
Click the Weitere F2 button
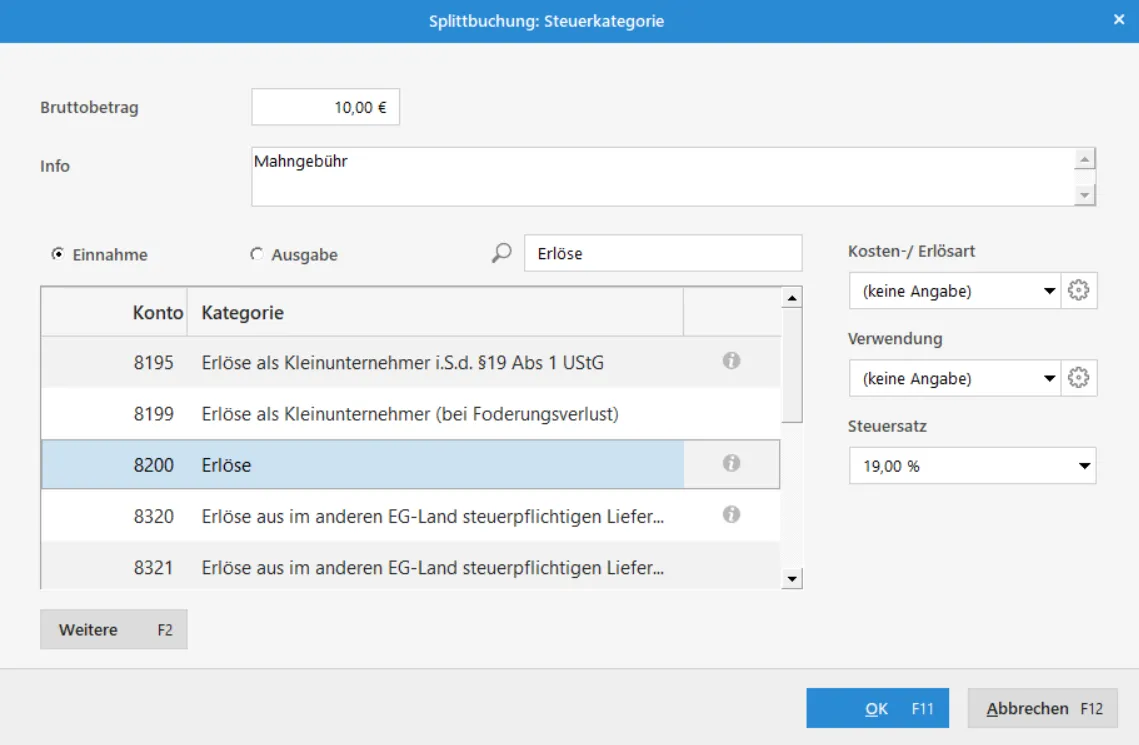[x=114, y=630]
